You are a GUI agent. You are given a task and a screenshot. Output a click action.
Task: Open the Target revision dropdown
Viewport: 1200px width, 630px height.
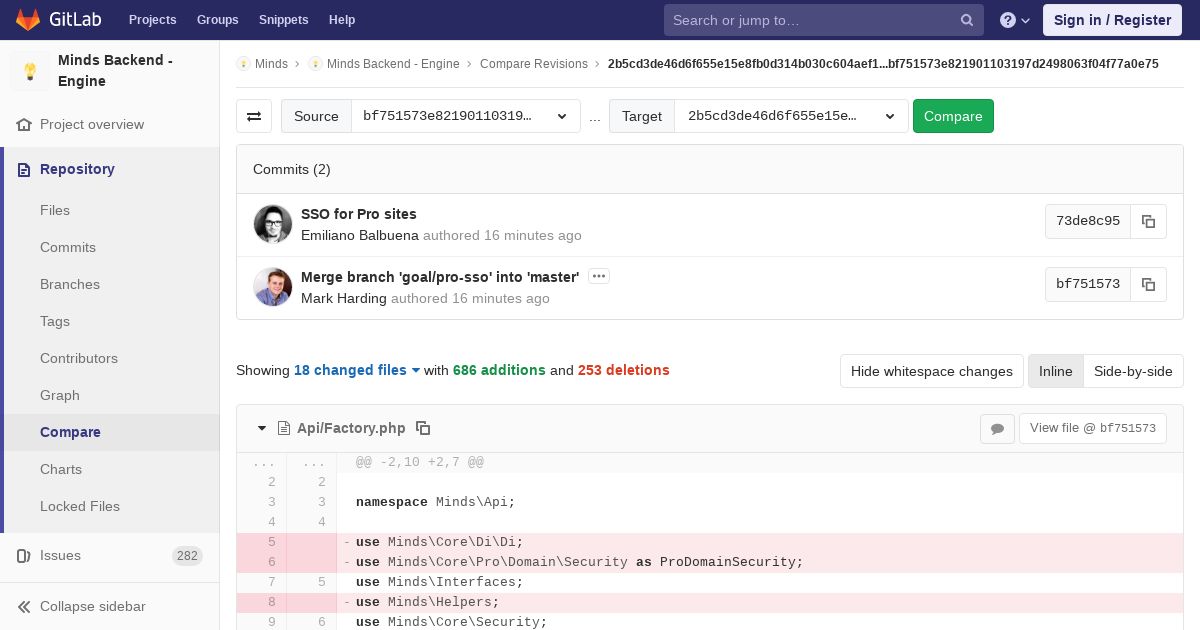click(x=790, y=116)
